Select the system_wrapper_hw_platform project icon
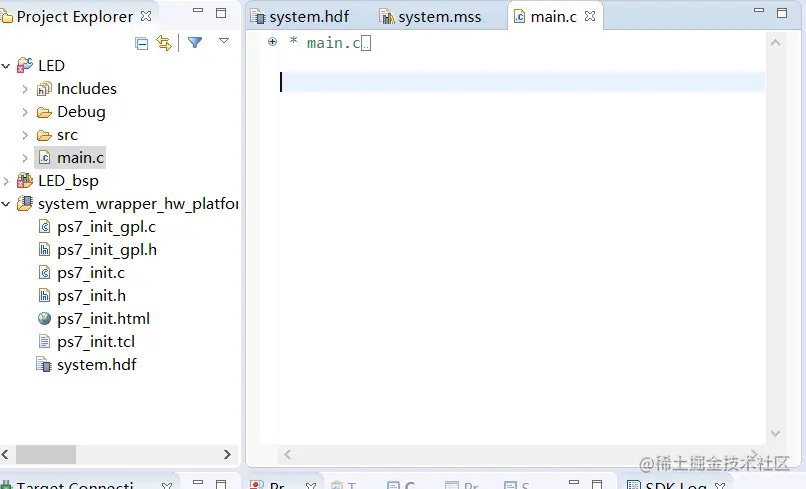806x489 pixels. pos(25,204)
